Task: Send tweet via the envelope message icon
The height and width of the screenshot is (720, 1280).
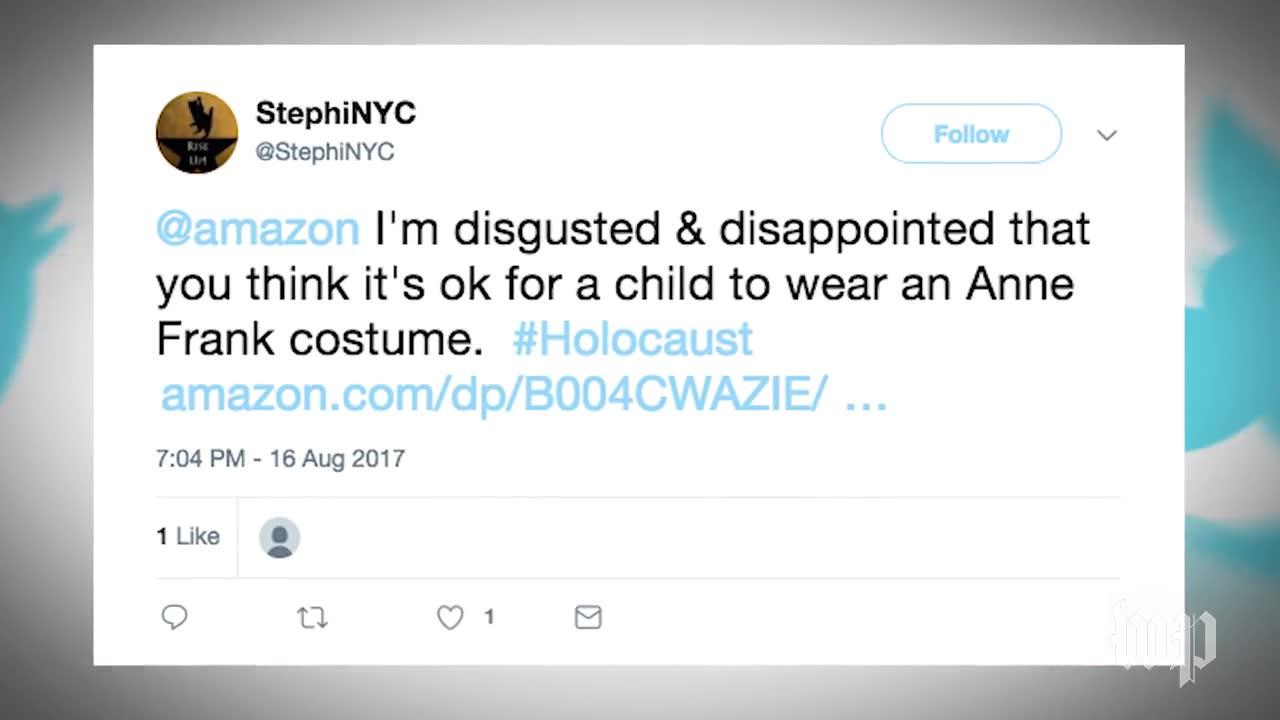Action: 589,618
